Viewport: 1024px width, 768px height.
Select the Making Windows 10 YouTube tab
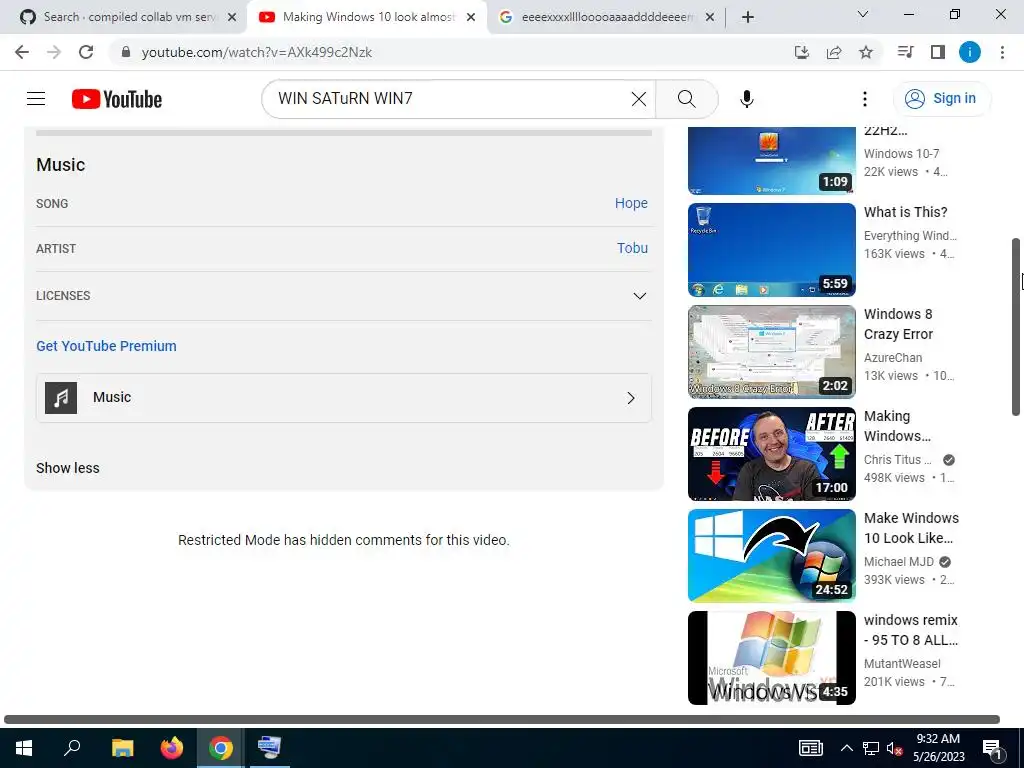pos(366,17)
